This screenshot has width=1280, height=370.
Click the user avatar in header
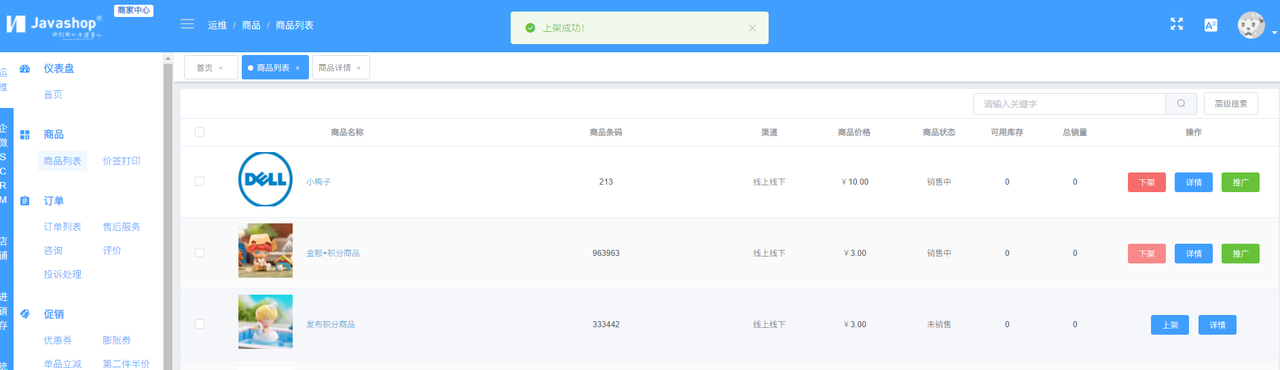pyautogui.click(x=1251, y=25)
